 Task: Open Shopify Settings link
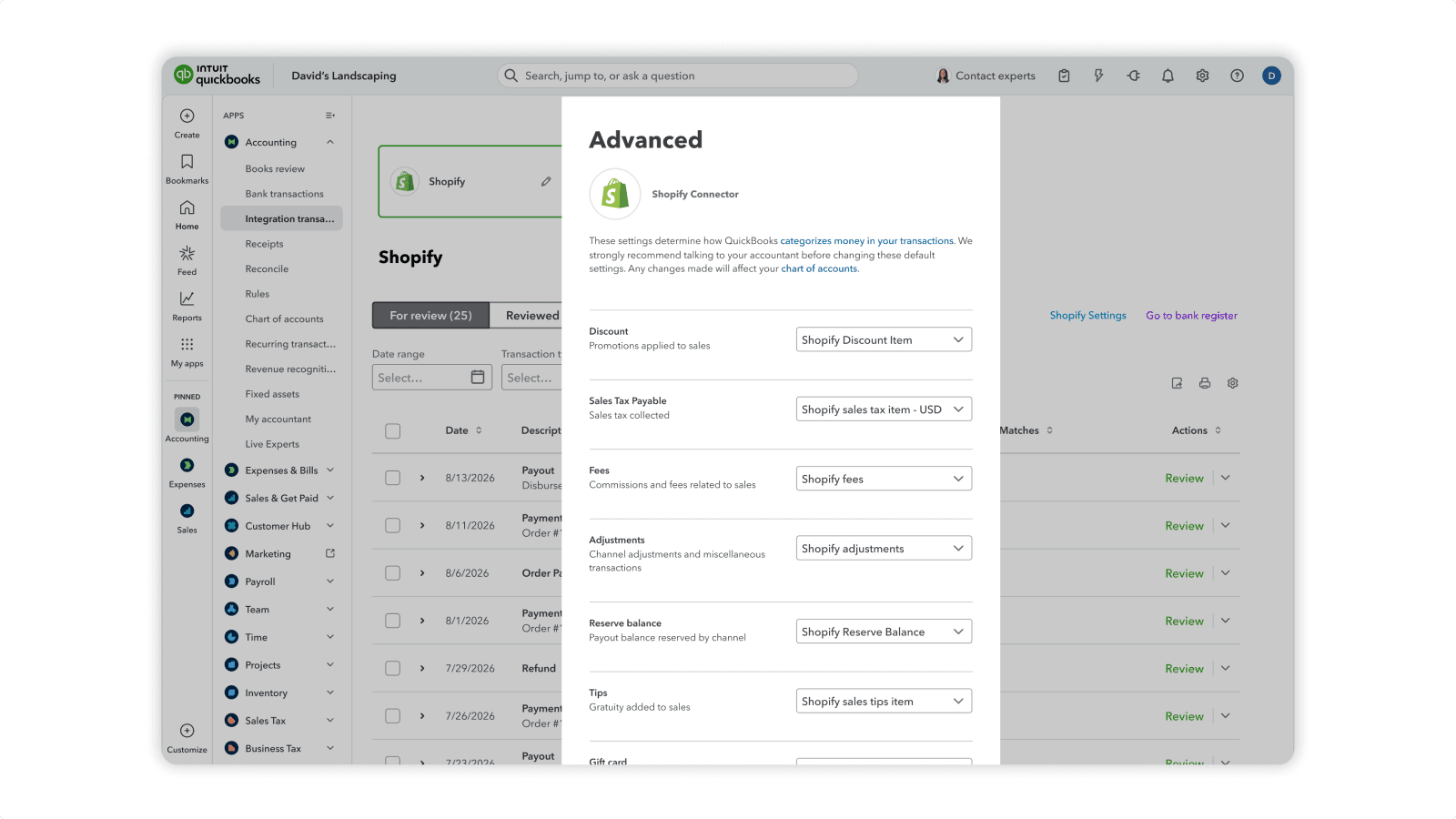coord(1087,316)
